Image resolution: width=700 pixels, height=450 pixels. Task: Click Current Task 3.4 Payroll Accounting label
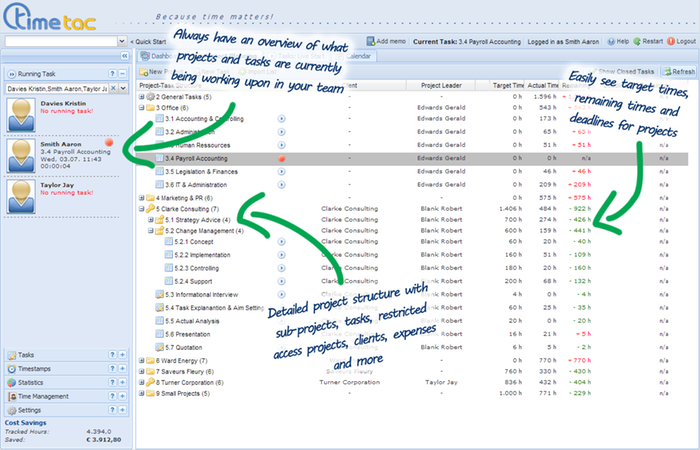[467, 42]
